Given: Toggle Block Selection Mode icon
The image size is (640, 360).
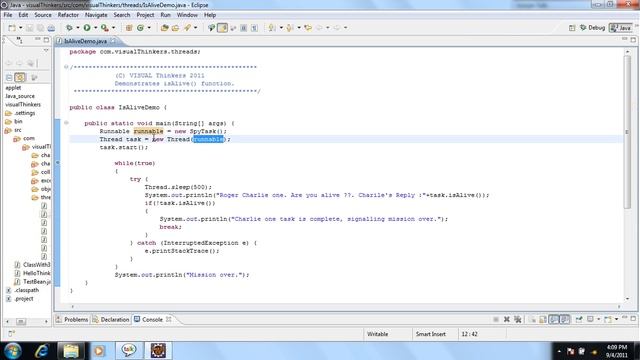Looking at the screenshot, I should pos(244,28).
